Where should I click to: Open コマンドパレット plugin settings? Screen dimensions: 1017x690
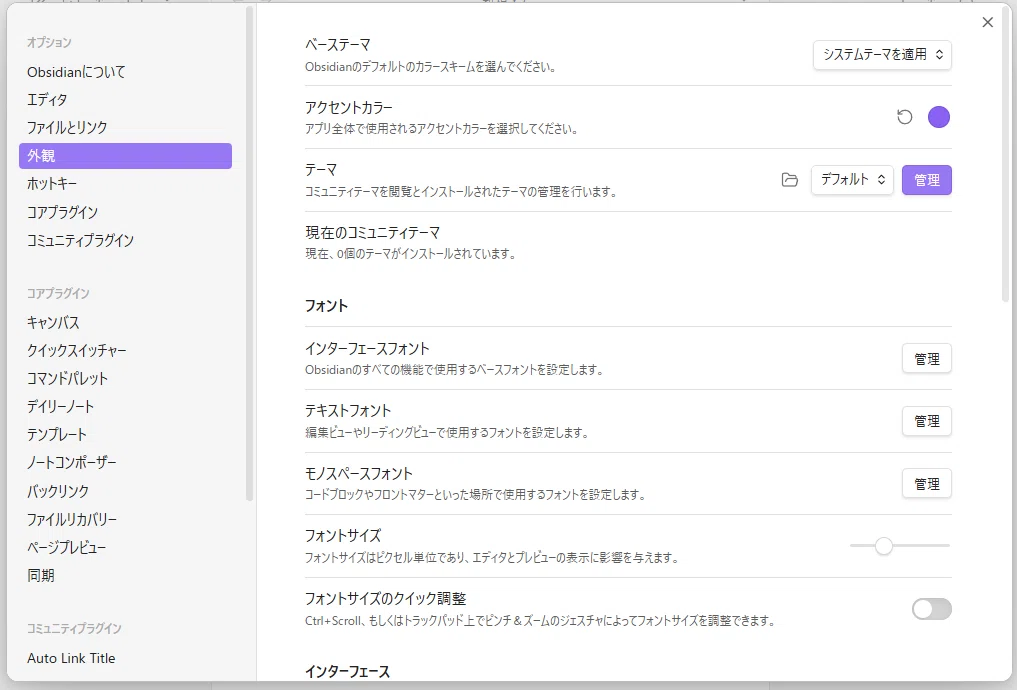click(x=125, y=378)
